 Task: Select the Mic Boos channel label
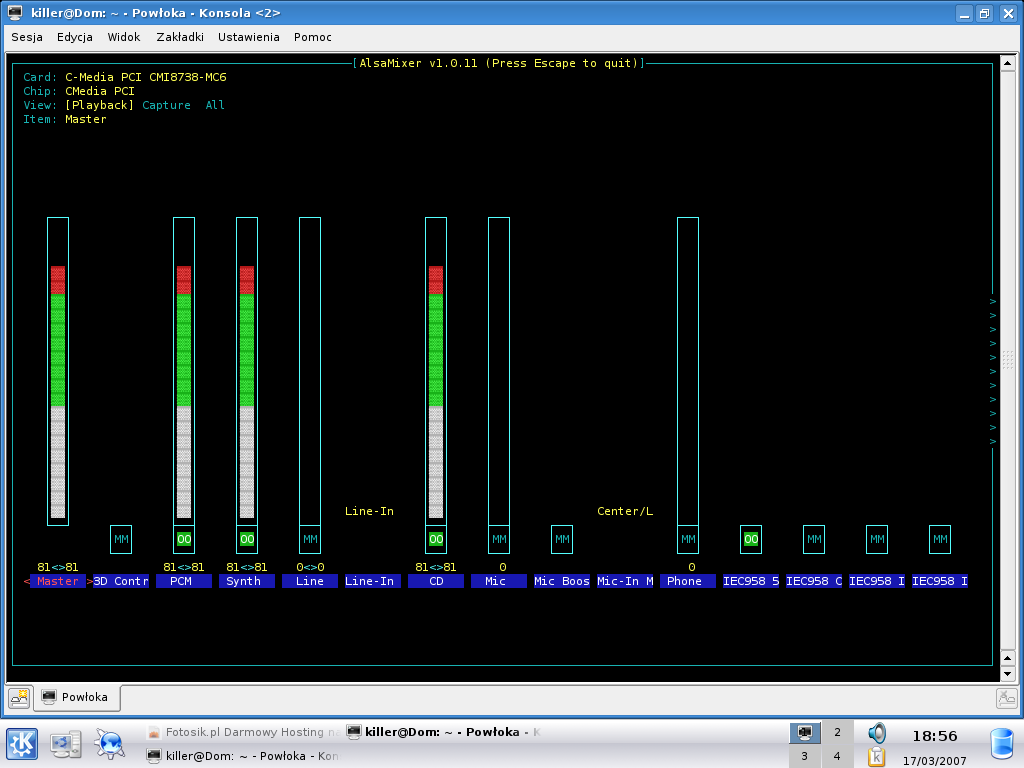562,581
